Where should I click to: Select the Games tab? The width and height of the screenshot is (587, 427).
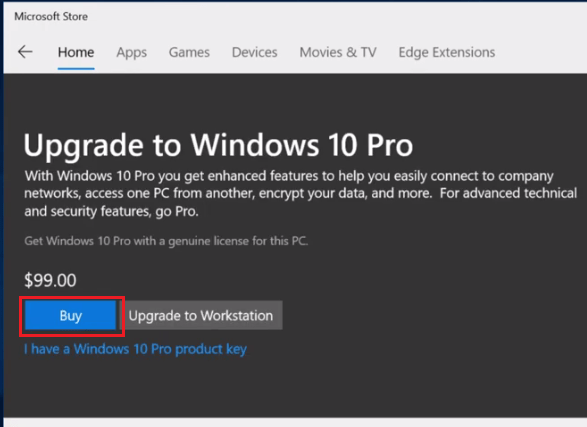point(189,52)
